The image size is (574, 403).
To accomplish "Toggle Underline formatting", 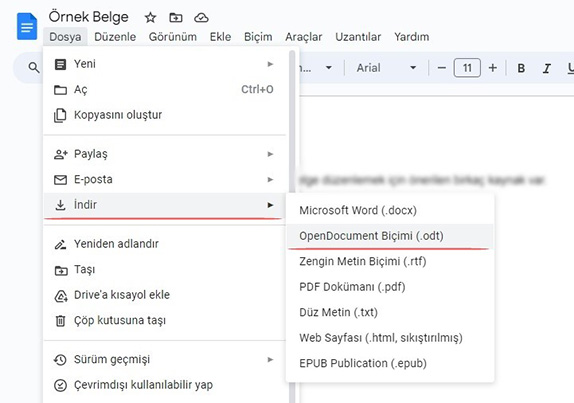I will click(570, 68).
